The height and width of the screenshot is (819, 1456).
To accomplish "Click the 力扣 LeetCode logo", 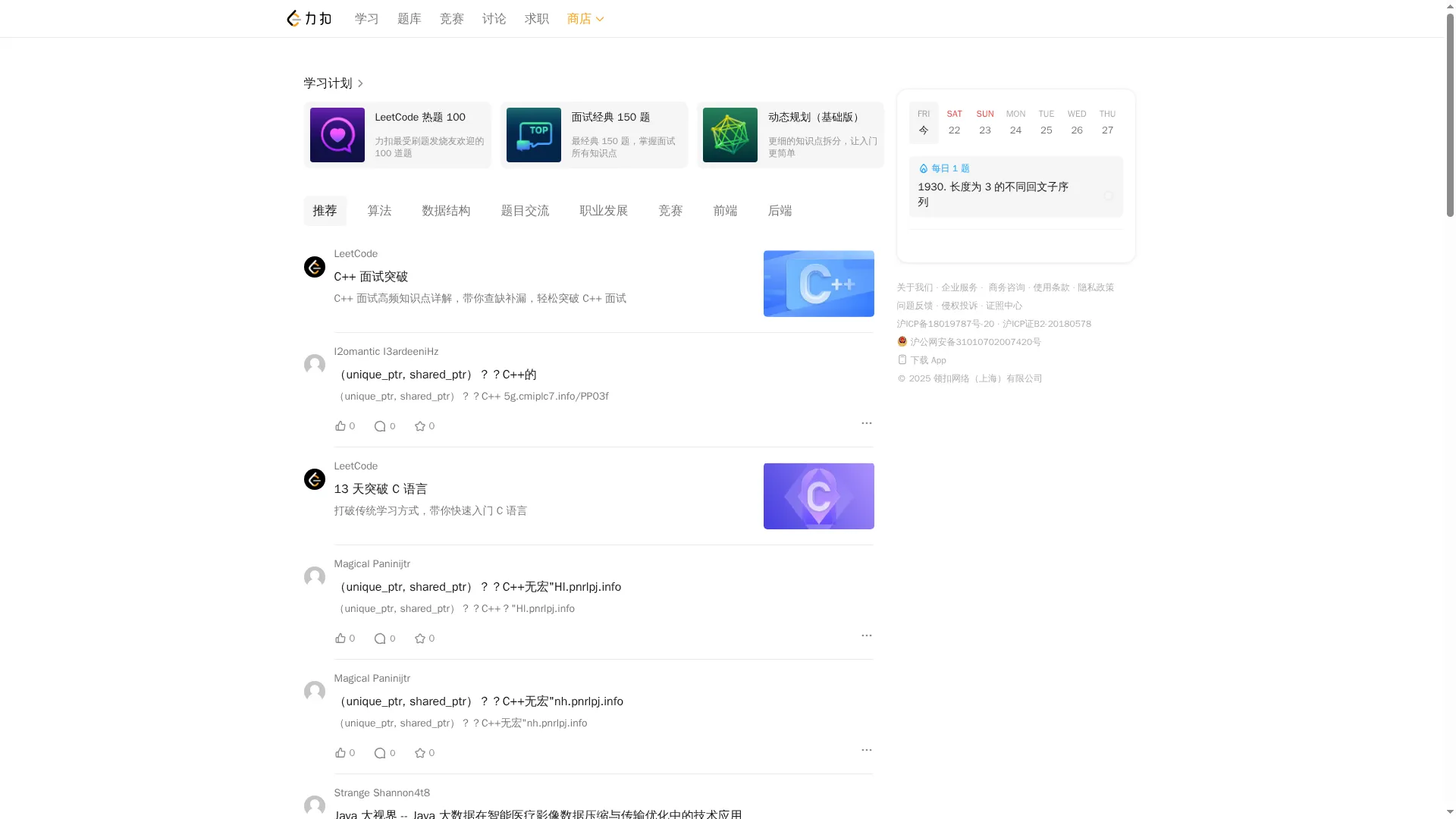I will coord(308,18).
